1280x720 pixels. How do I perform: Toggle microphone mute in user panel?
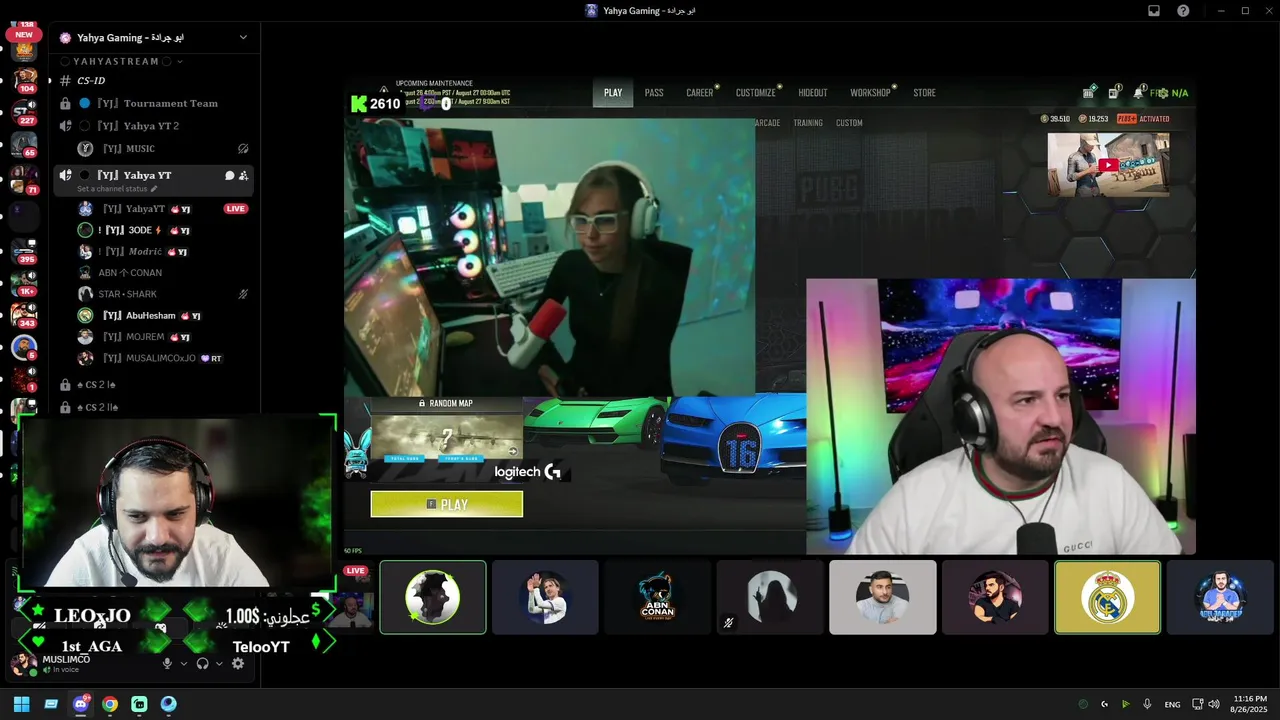[x=167, y=663]
